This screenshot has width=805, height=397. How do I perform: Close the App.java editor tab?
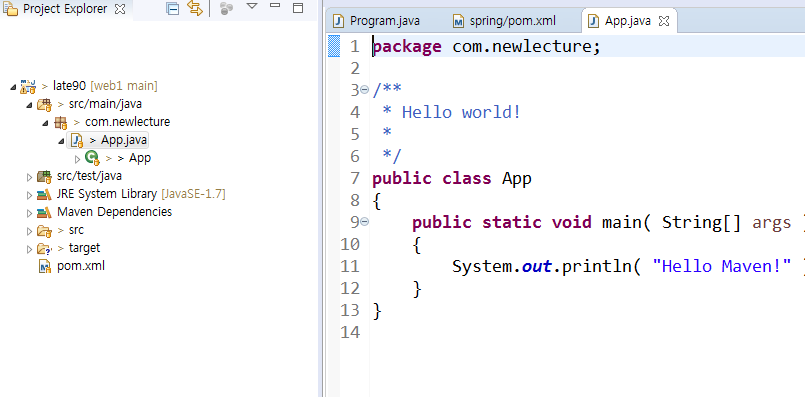pyautogui.click(x=664, y=21)
